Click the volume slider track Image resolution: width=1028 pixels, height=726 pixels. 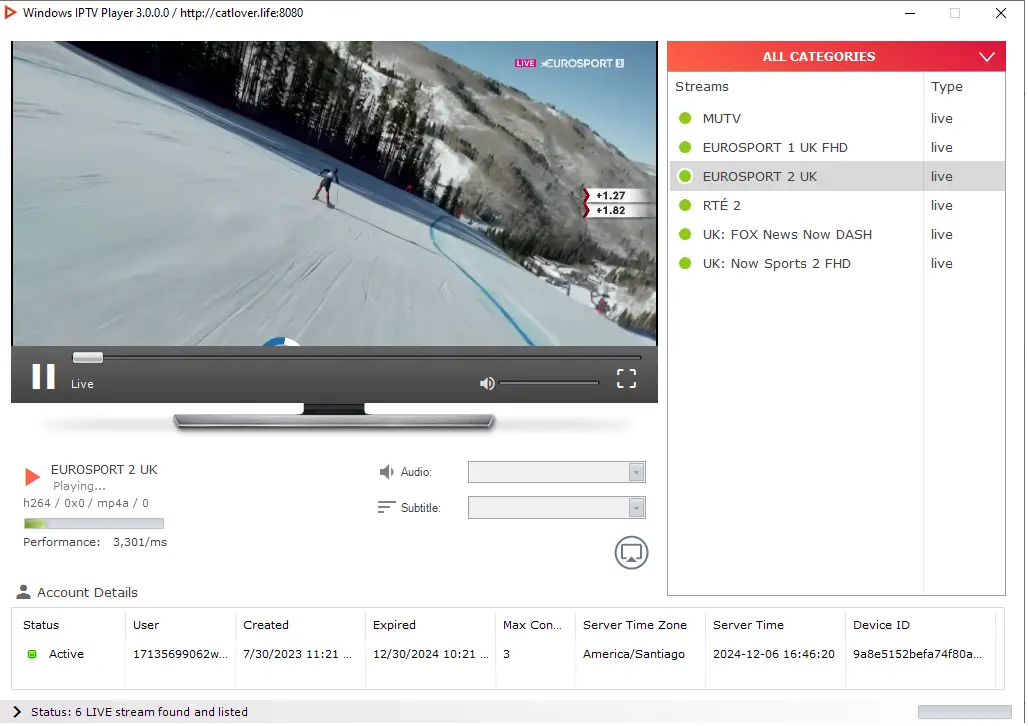click(x=549, y=382)
